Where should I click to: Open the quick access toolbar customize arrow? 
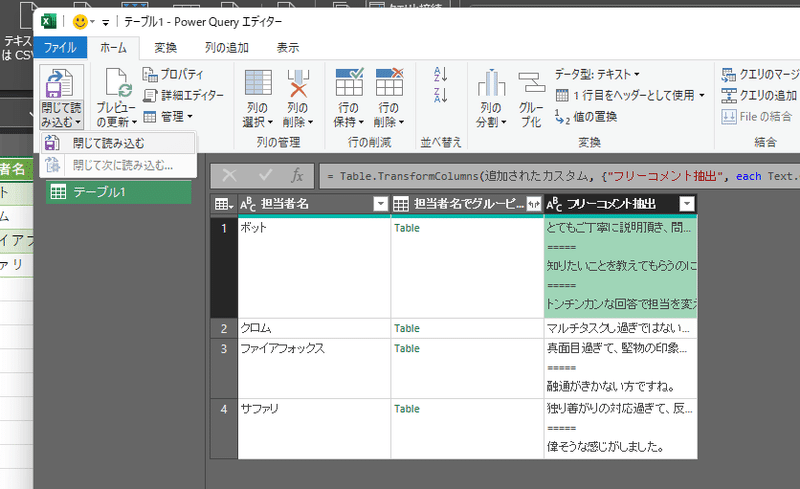[x=106, y=22]
